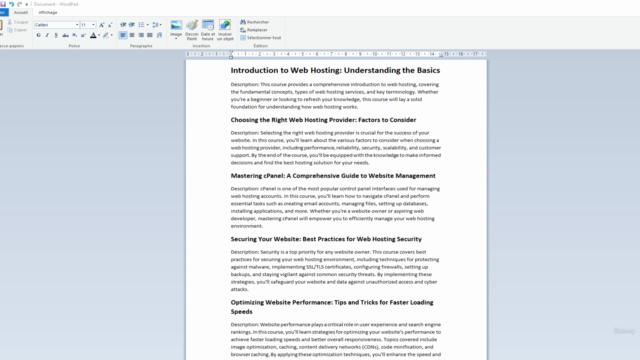Click Couper to cut selection
The height and width of the screenshot is (360, 640).
pyautogui.click(x=18, y=22)
